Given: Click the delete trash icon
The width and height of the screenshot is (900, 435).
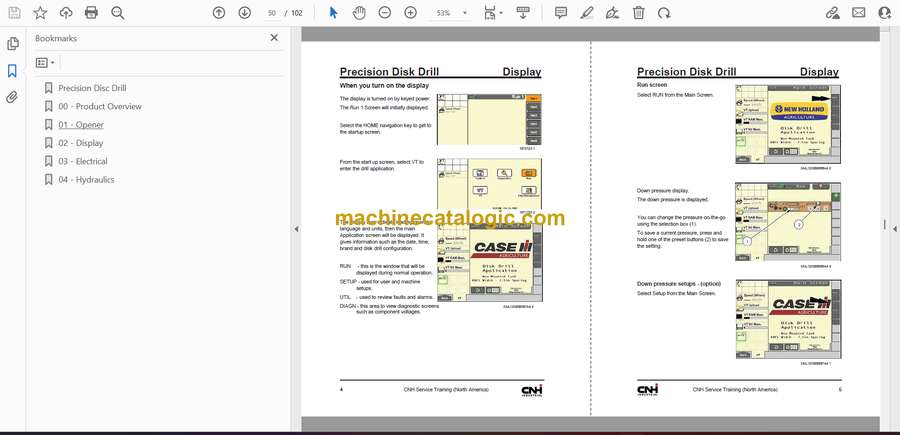Looking at the screenshot, I should coord(638,13).
